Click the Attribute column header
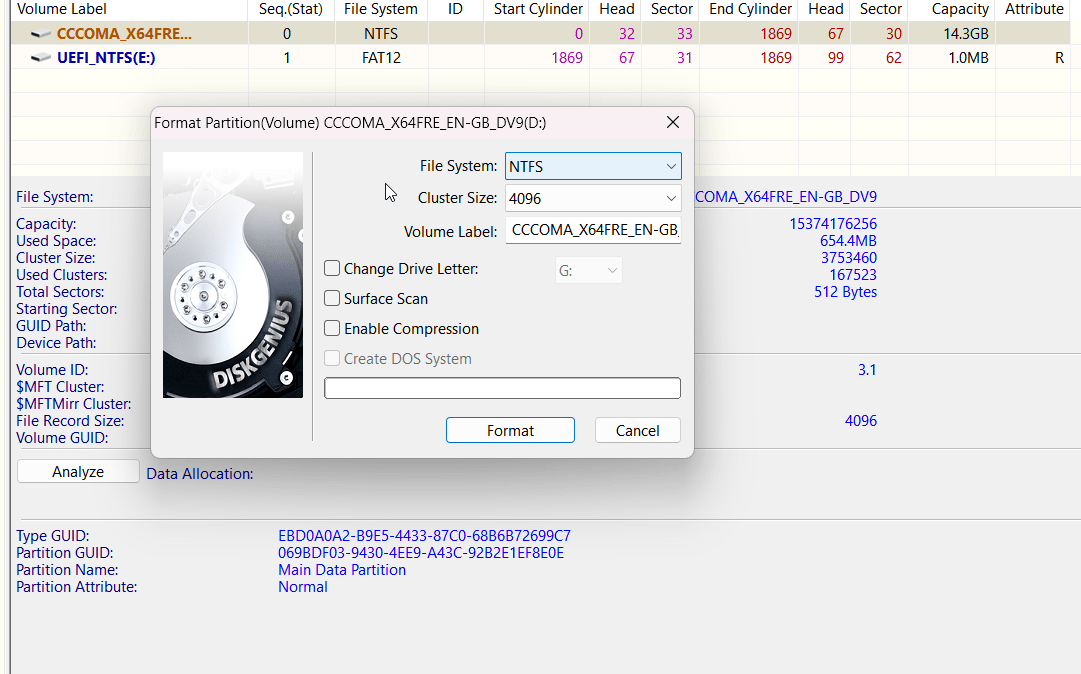Image resolution: width=1081 pixels, height=674 pixels. pos(1034,9)
